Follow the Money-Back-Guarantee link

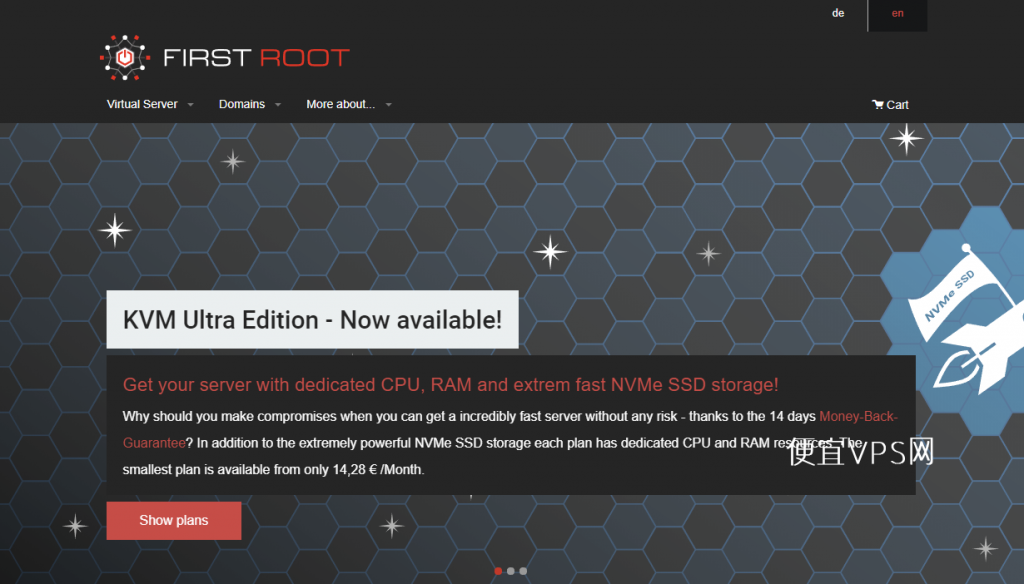(858, 416)
